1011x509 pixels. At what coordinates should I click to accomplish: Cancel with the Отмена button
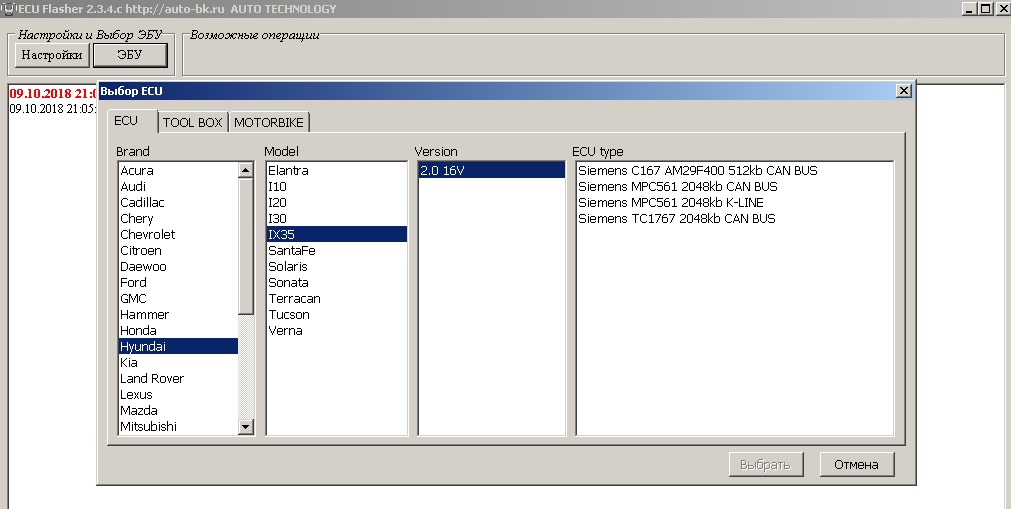[856, 464]
